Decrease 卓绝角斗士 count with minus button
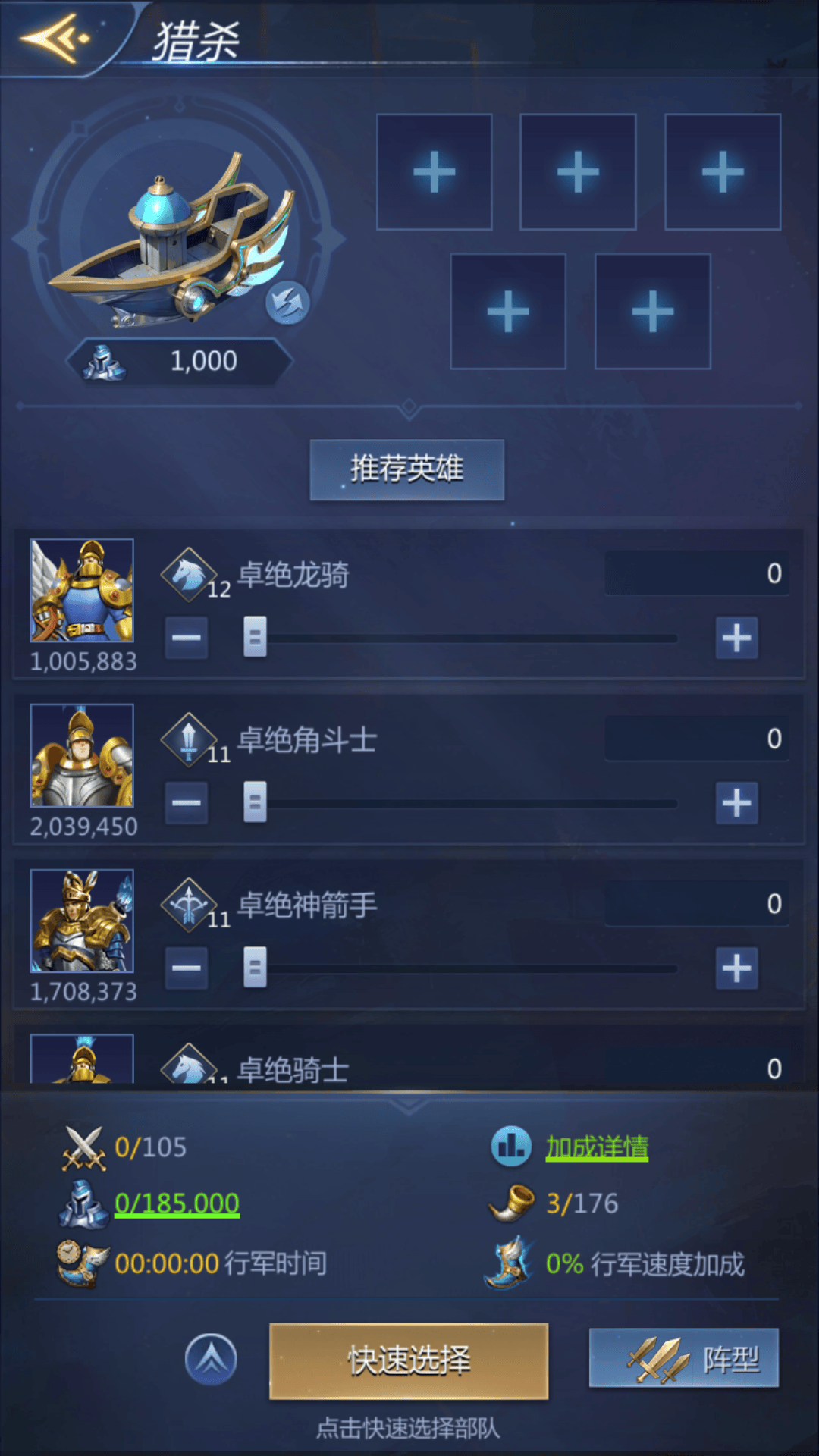This screenshot has width=819, height=1456. point(187,802)
